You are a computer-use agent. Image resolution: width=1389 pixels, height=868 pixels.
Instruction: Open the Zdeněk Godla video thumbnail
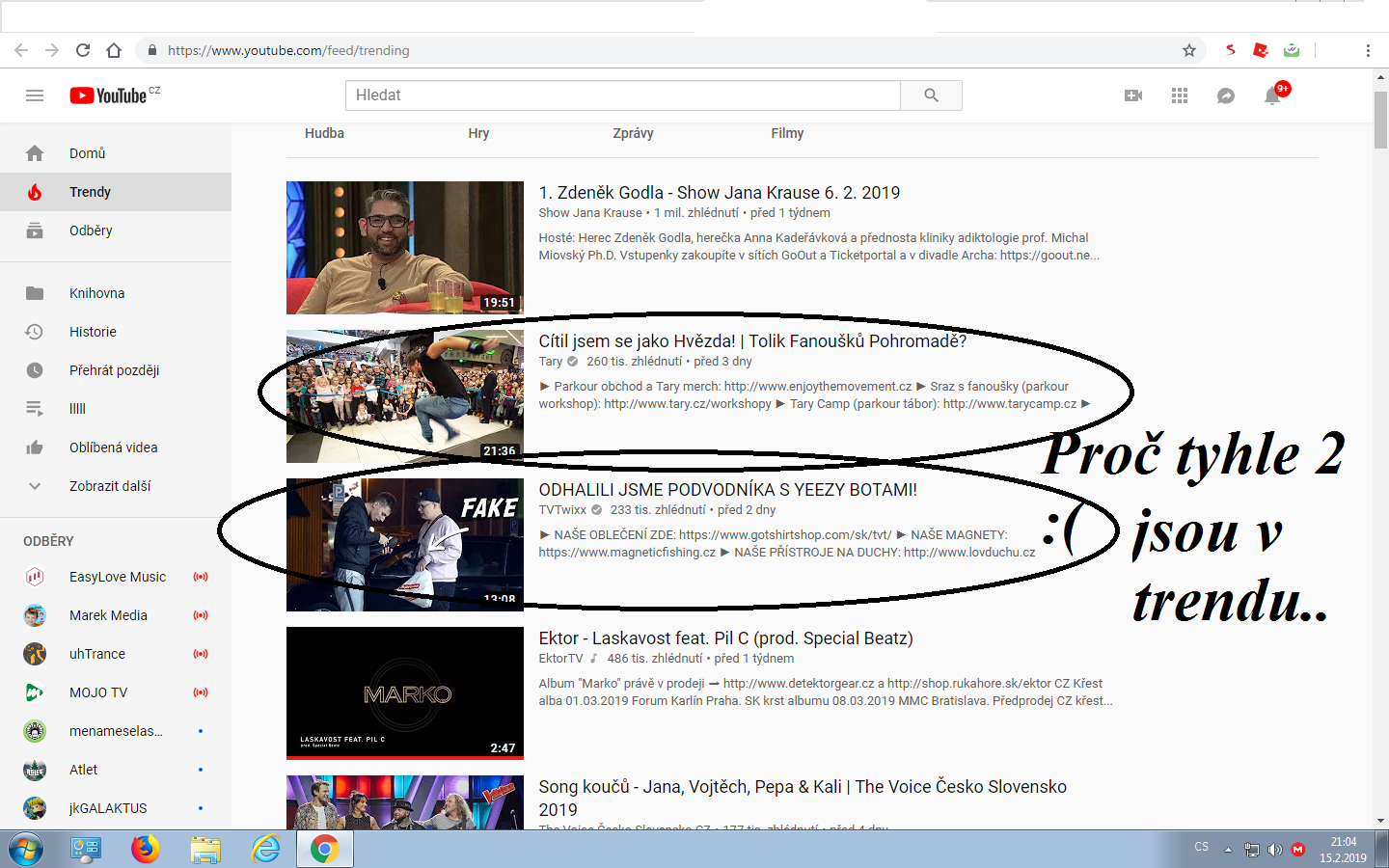(x=405, y=248)
